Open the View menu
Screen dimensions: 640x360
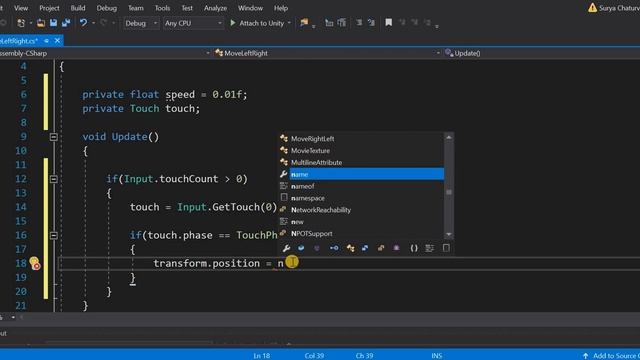(x=21, y=8)
